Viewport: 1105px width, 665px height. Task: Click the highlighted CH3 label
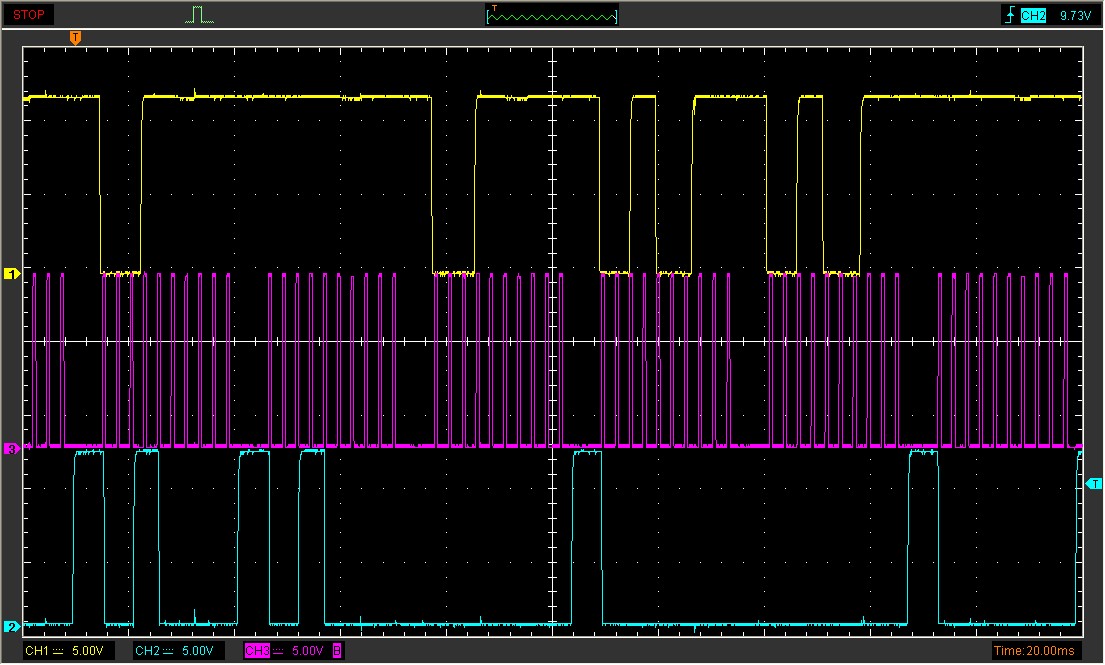click(257, 650)
